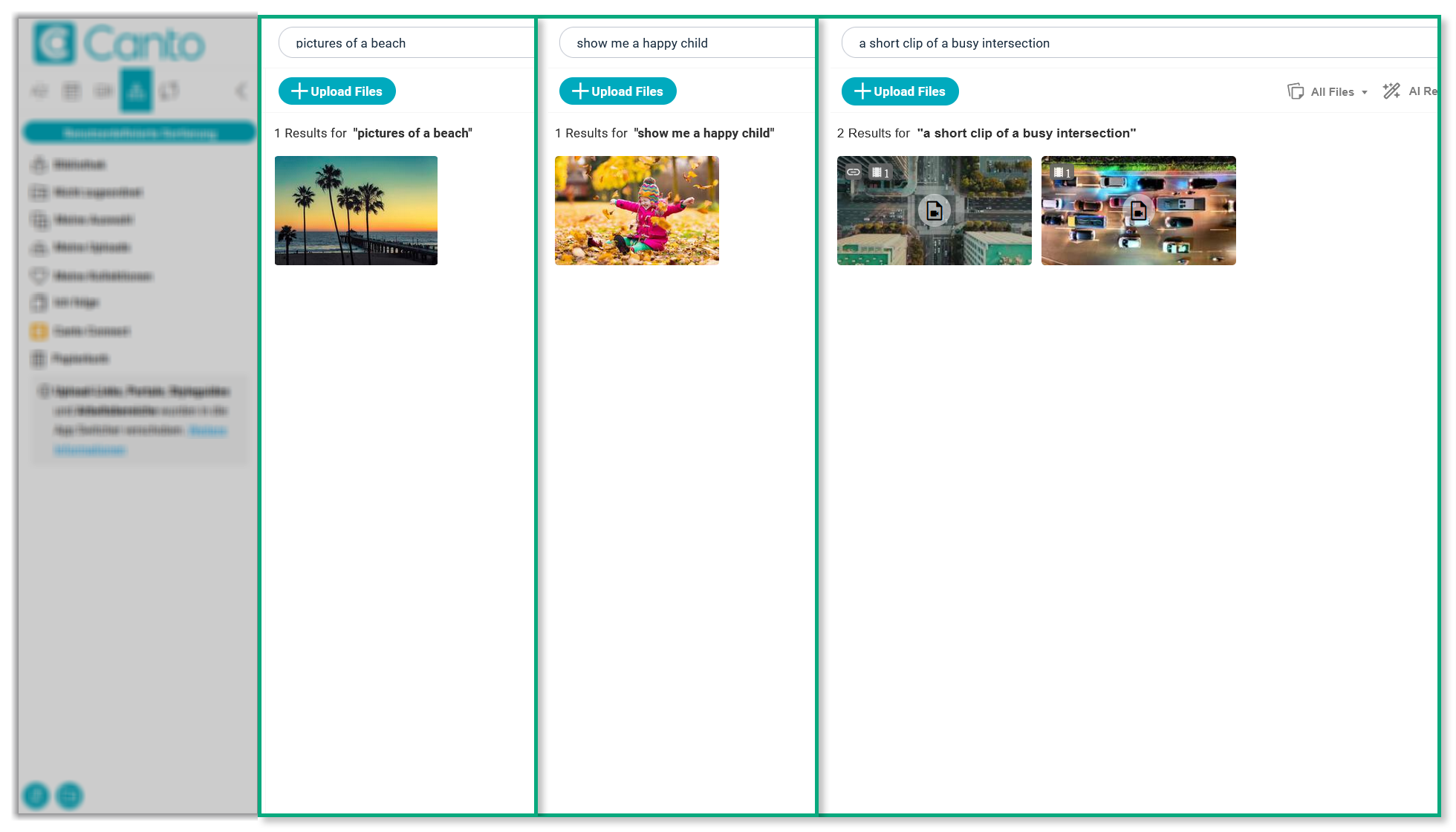Click the video file icon on the aerial intersection thumbnail
Screen dimensions: 1456x832
point(935,211)
